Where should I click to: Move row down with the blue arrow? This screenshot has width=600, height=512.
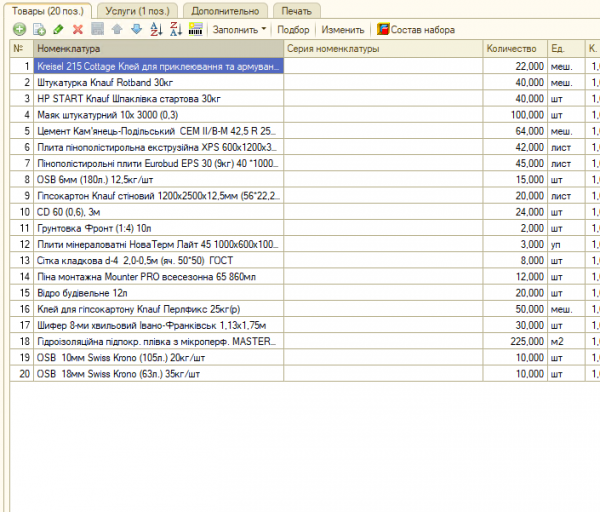[x=137, y=29]
